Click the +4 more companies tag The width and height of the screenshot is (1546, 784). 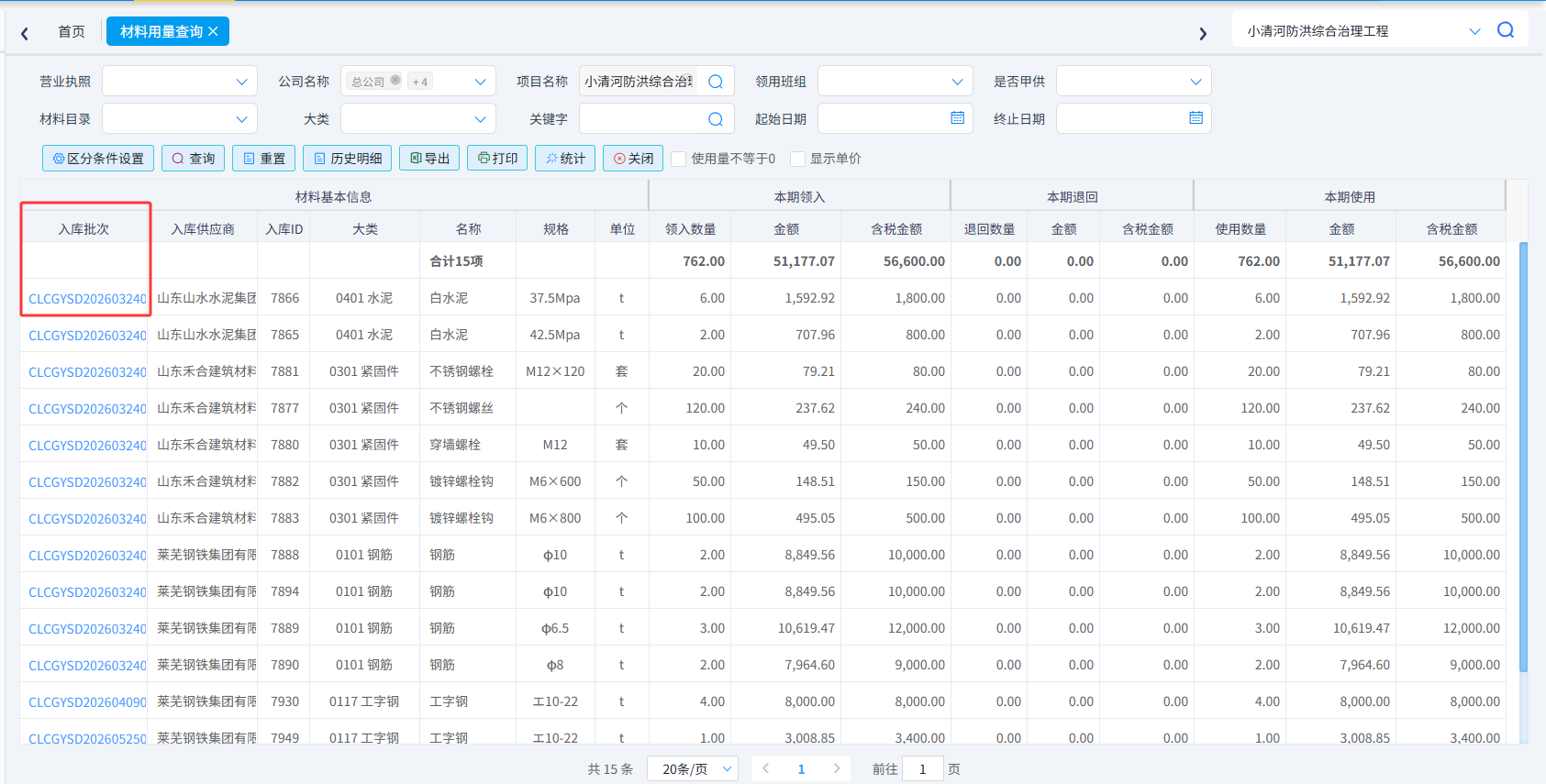(420, 82)
